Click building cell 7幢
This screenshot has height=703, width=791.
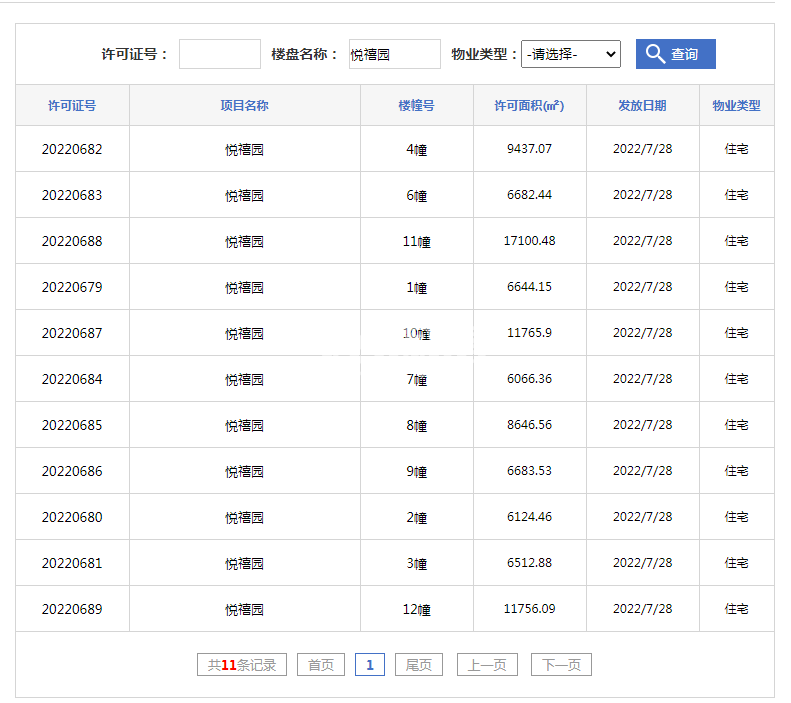click(x=417, y=379)
